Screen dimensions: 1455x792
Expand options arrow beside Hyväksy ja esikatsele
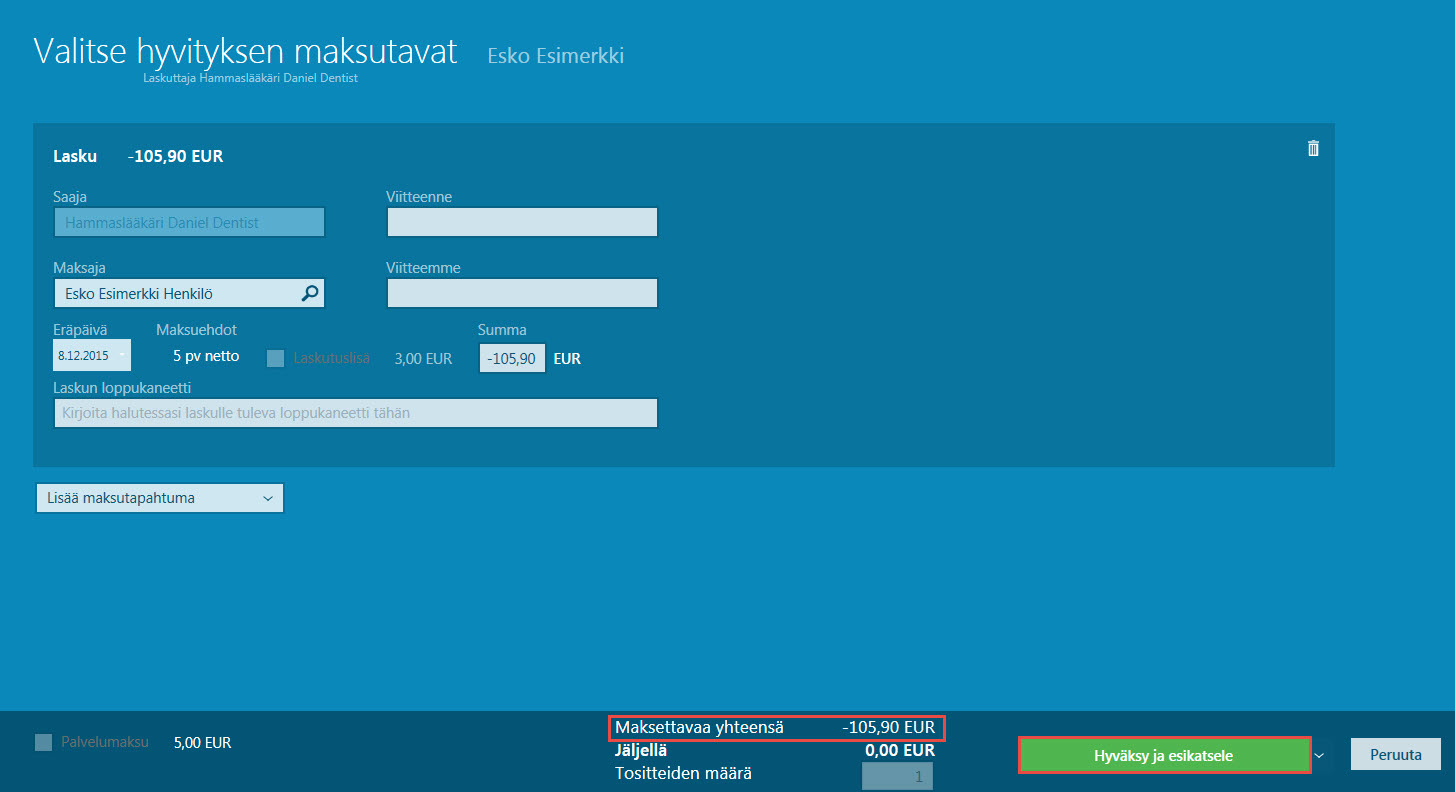tap(1320, 755)
